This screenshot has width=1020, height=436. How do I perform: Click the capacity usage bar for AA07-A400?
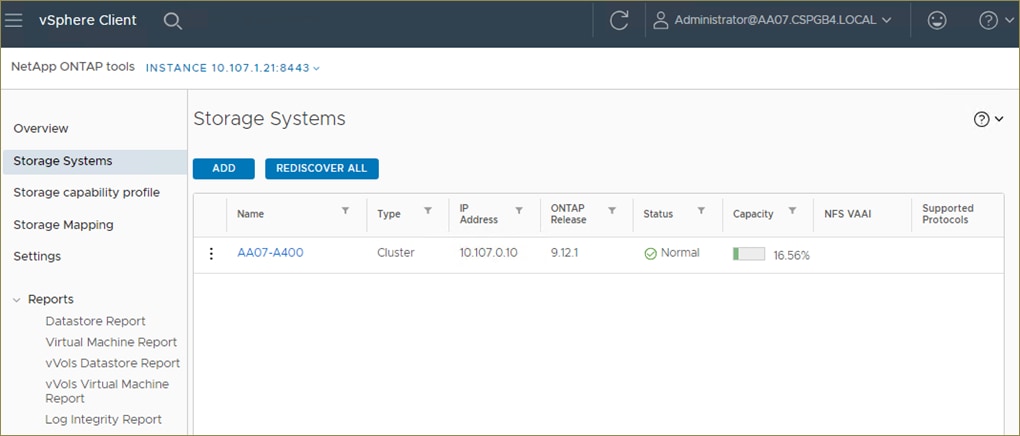pos(749,254)
